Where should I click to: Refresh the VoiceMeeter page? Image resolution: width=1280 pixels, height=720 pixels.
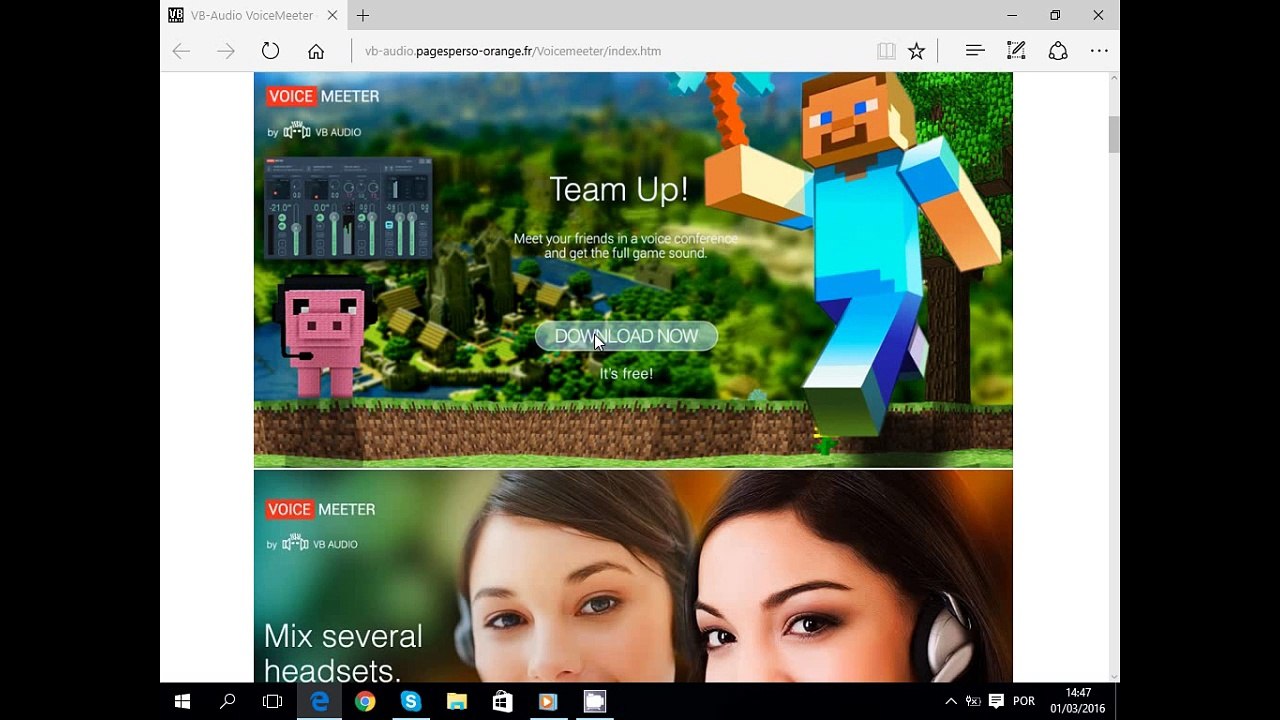pyautogui.click(x=270, y=51)
